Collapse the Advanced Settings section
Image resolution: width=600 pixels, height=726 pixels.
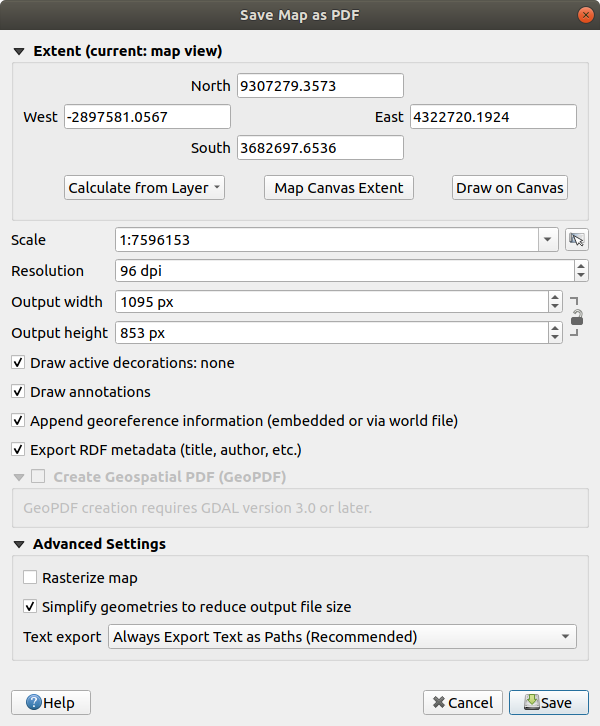[18, 545]
